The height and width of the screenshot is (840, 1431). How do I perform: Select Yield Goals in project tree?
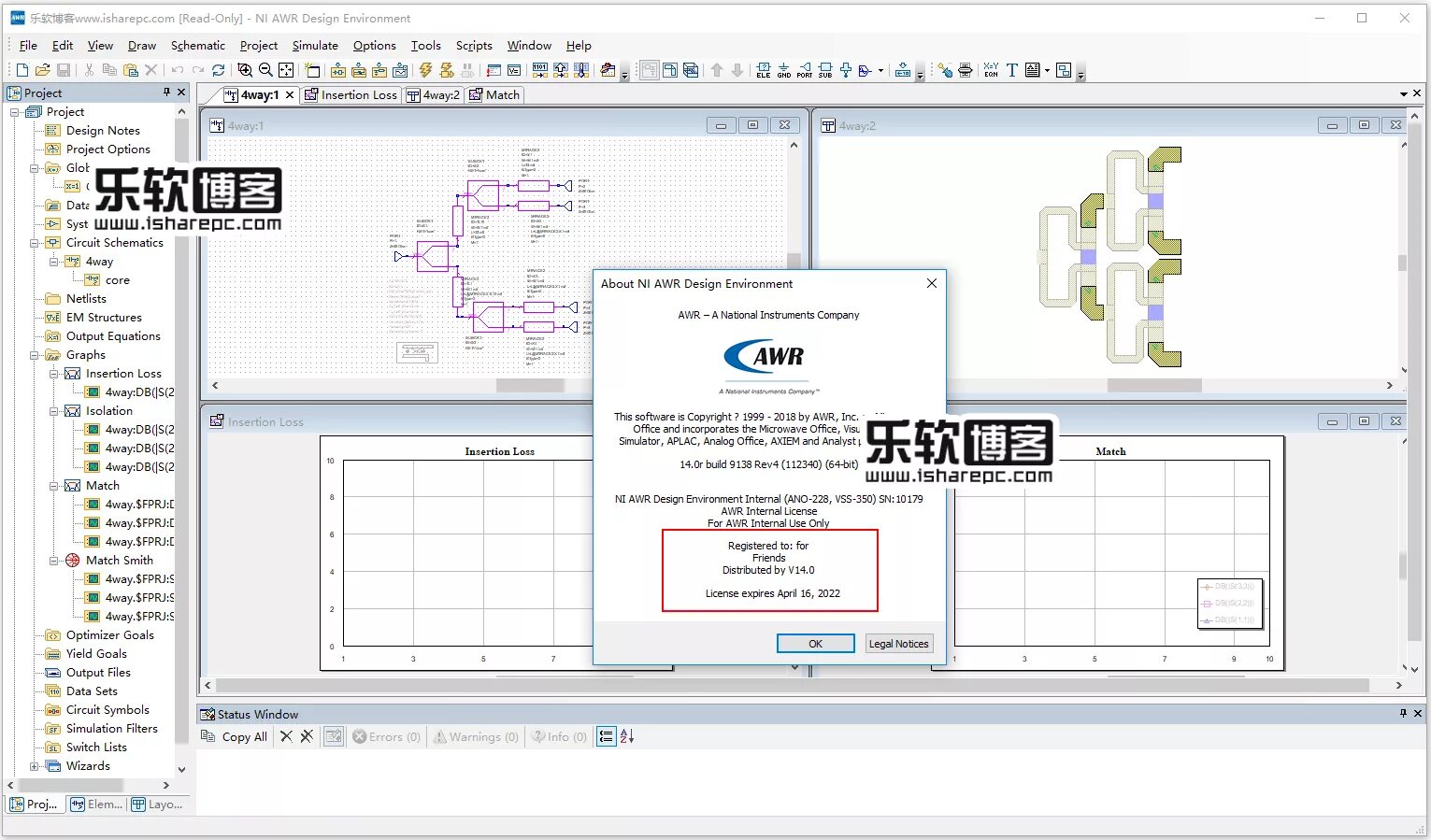(96, 654)
